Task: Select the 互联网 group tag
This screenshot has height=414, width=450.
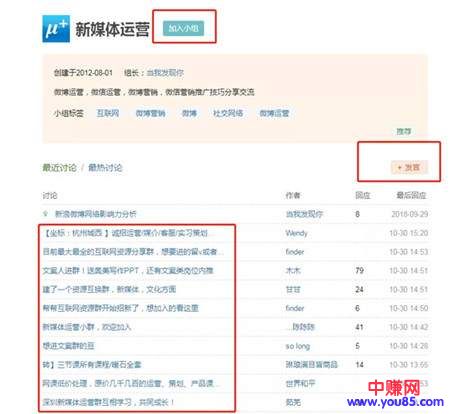Action: (x=108, y=113)
